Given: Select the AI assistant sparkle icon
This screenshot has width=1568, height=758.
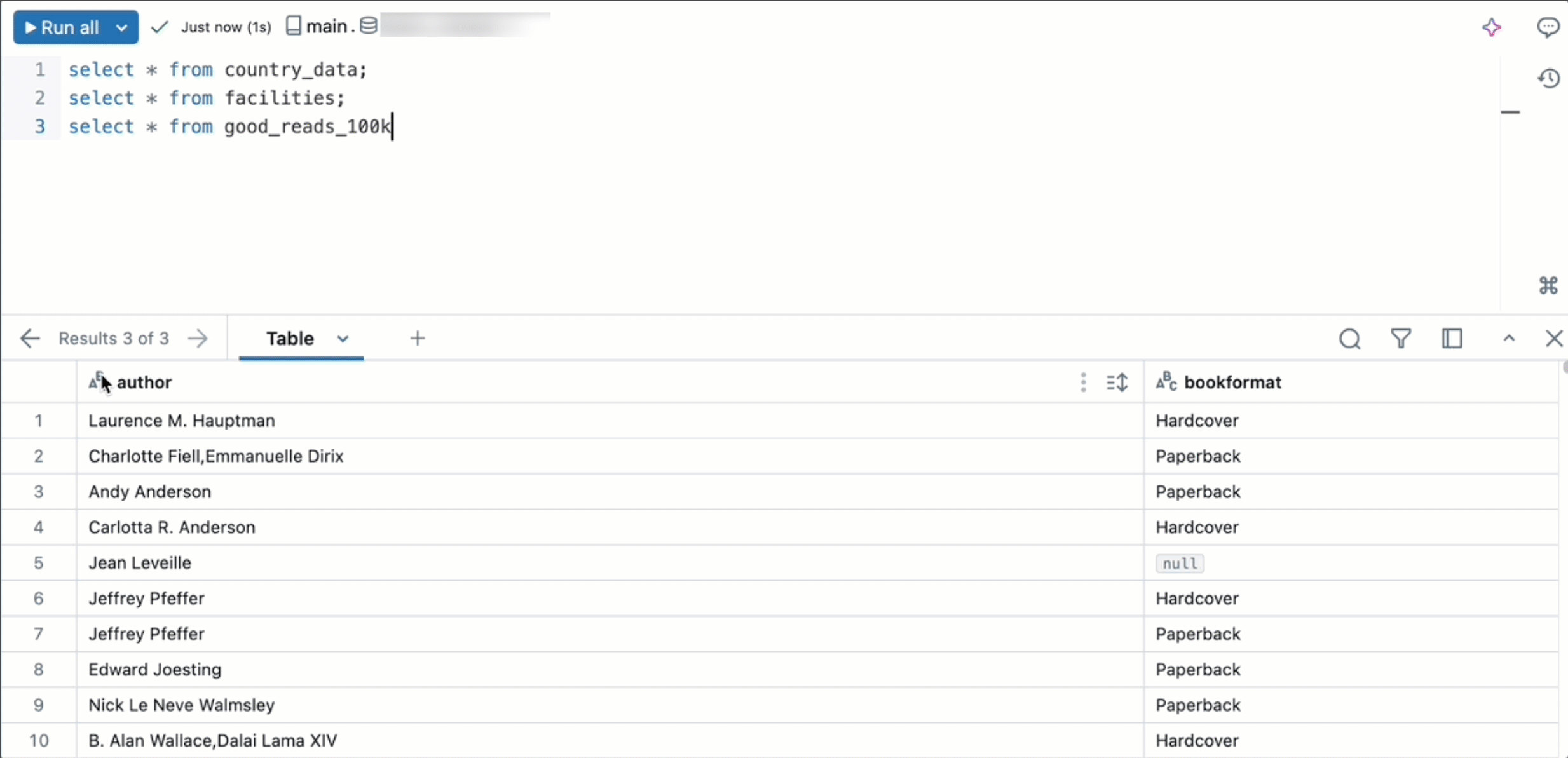Looking at the screenshot, I should [x=1491, y=27].
